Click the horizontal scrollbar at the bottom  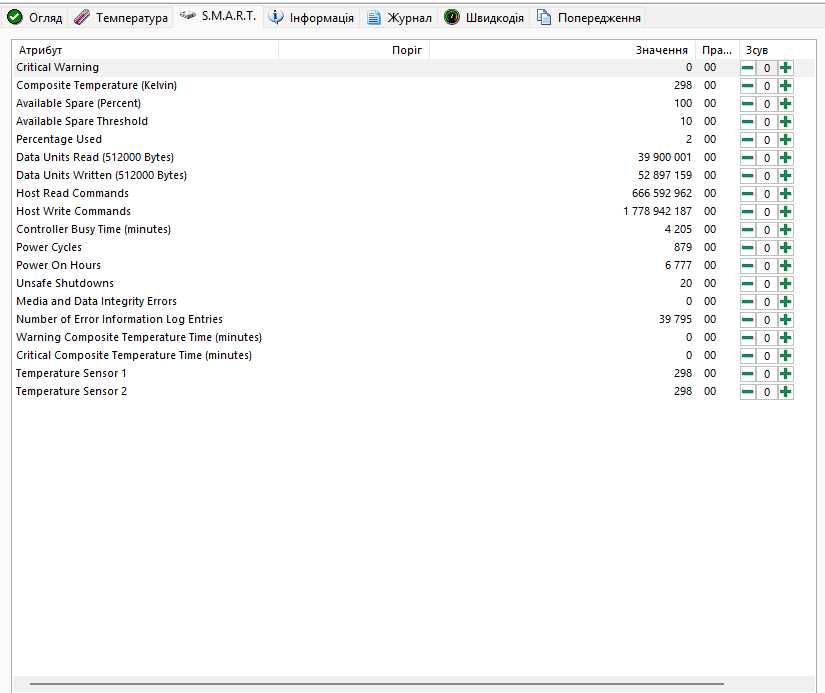click(x=377, y=684)
